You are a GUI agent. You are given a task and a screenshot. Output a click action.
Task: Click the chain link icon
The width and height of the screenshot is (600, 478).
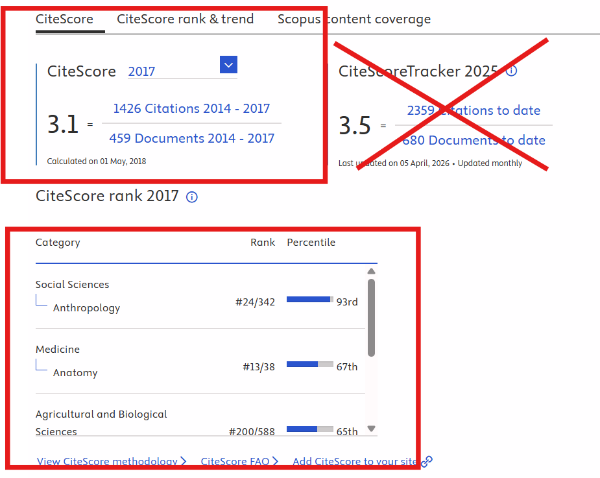click(x=427, y=462)
